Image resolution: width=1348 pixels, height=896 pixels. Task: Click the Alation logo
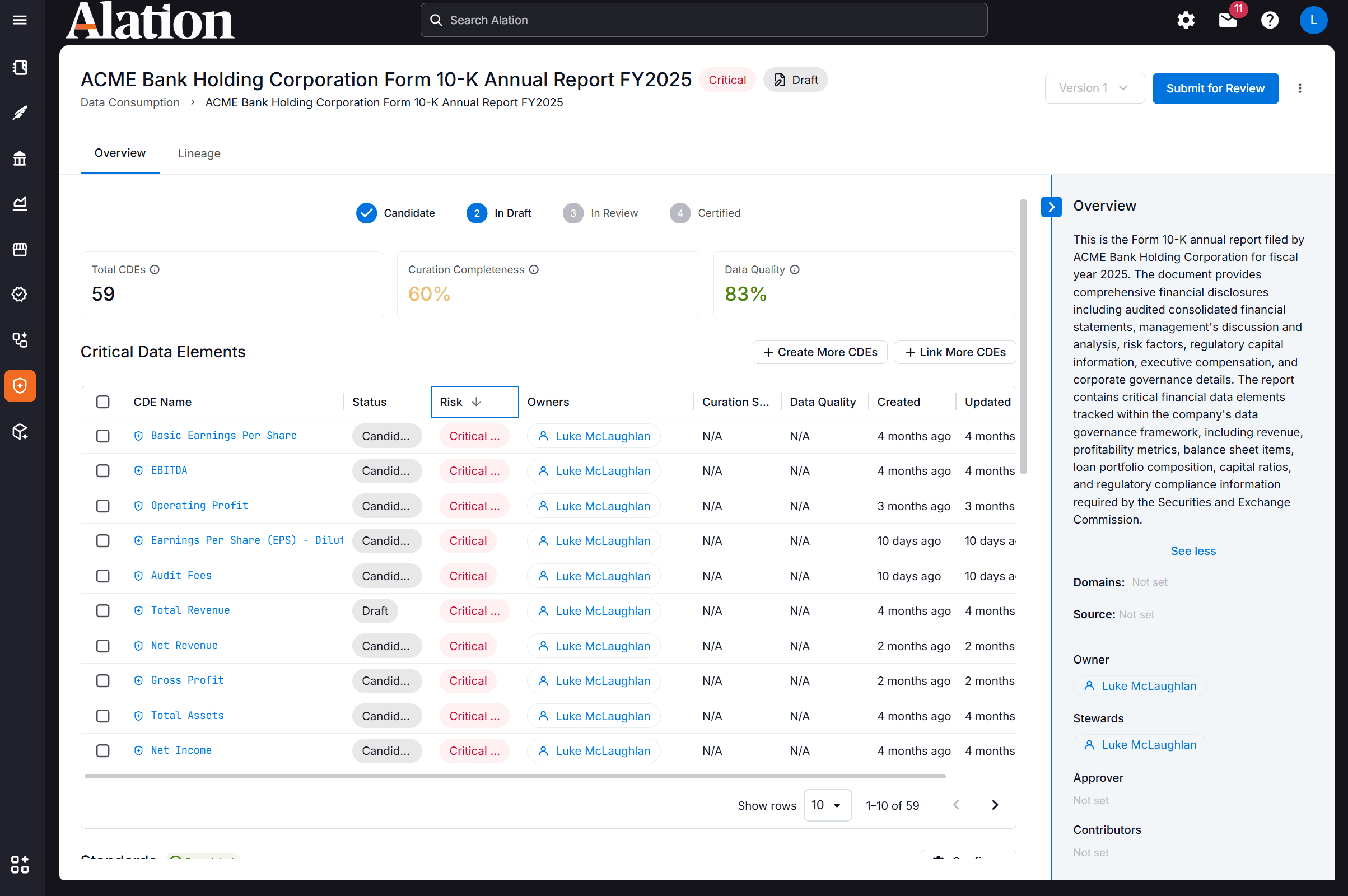click(x=150, y=20)
